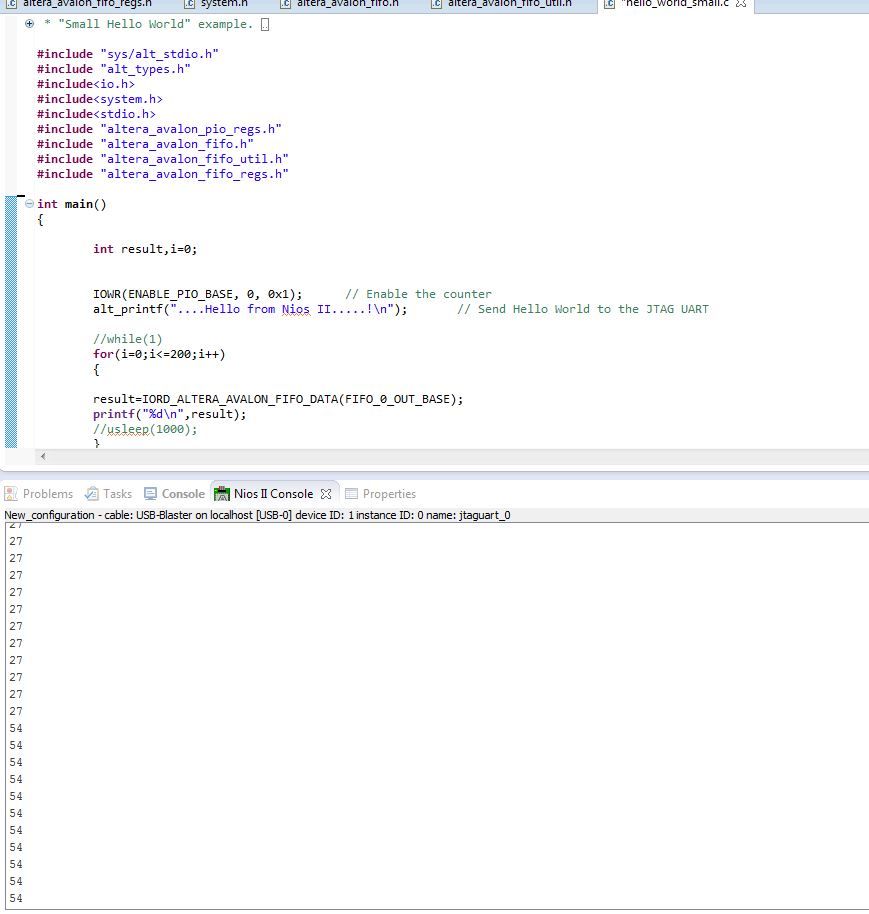Show the Tasks view tab

point(116,494)
